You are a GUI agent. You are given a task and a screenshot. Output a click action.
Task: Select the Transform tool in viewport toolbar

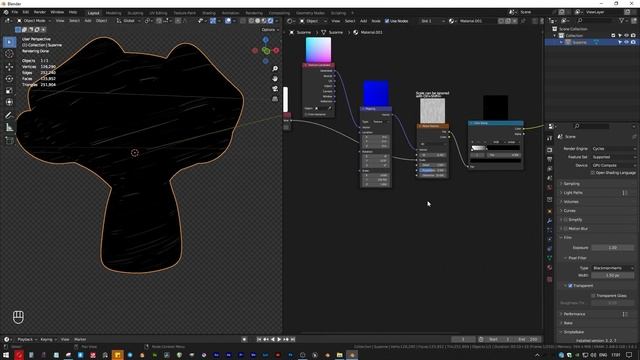(x=9, y=102)
